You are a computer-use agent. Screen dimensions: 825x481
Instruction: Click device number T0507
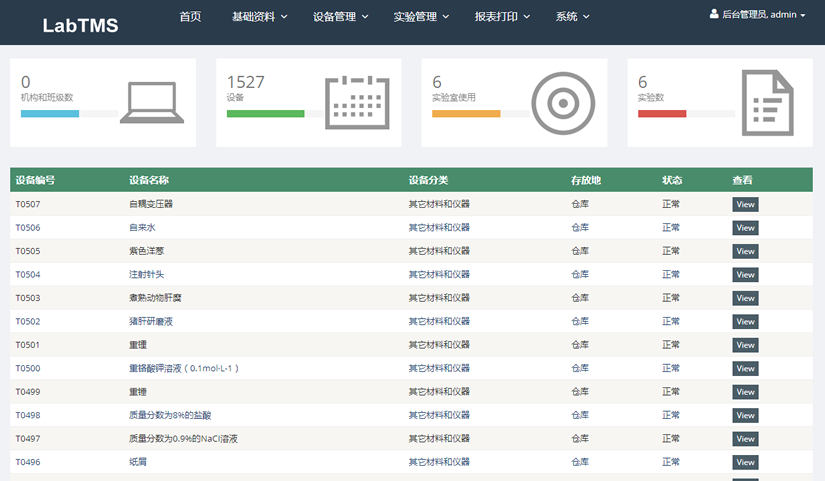pyautogui.click(x=28, y=204)
